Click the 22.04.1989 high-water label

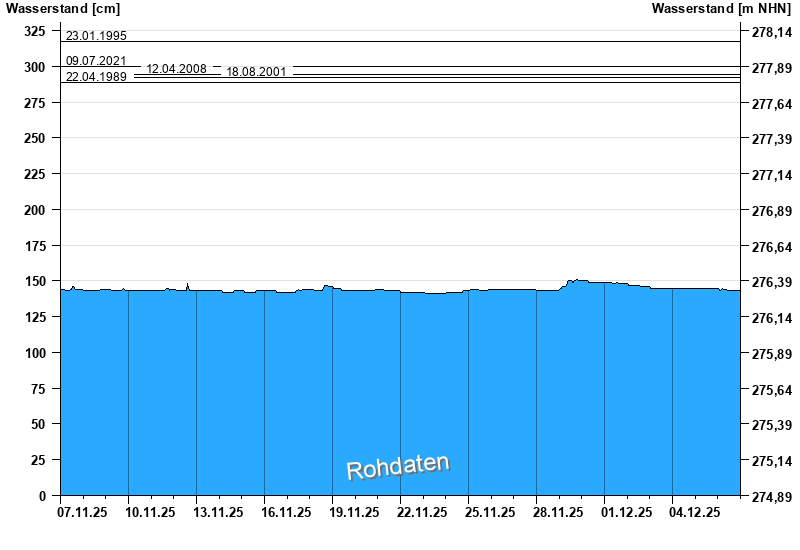click(96, 77)
